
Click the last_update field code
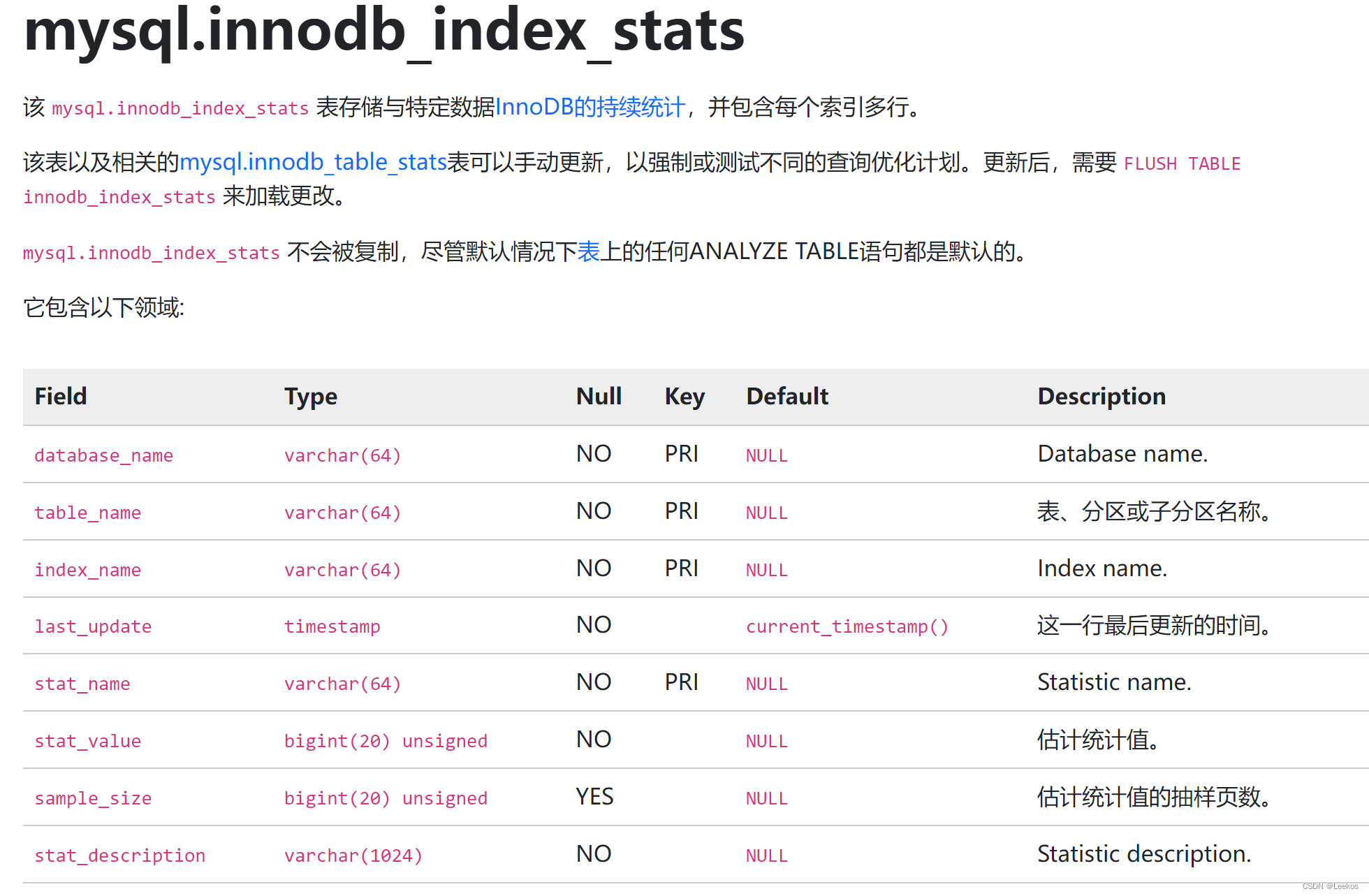tap(93, 626)
